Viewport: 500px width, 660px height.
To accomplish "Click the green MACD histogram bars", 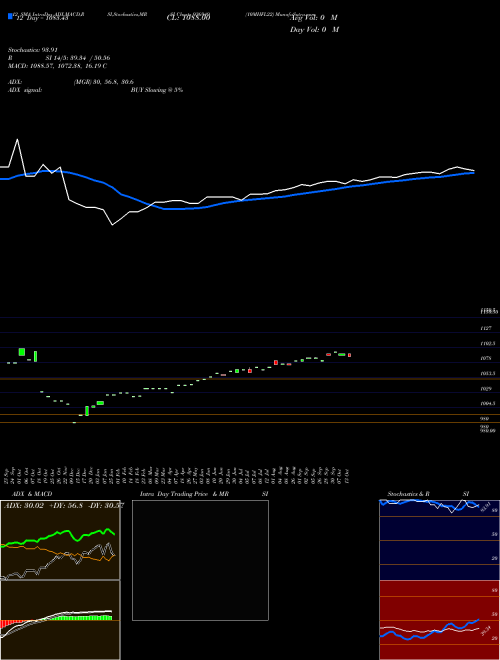I will [82, 618].
